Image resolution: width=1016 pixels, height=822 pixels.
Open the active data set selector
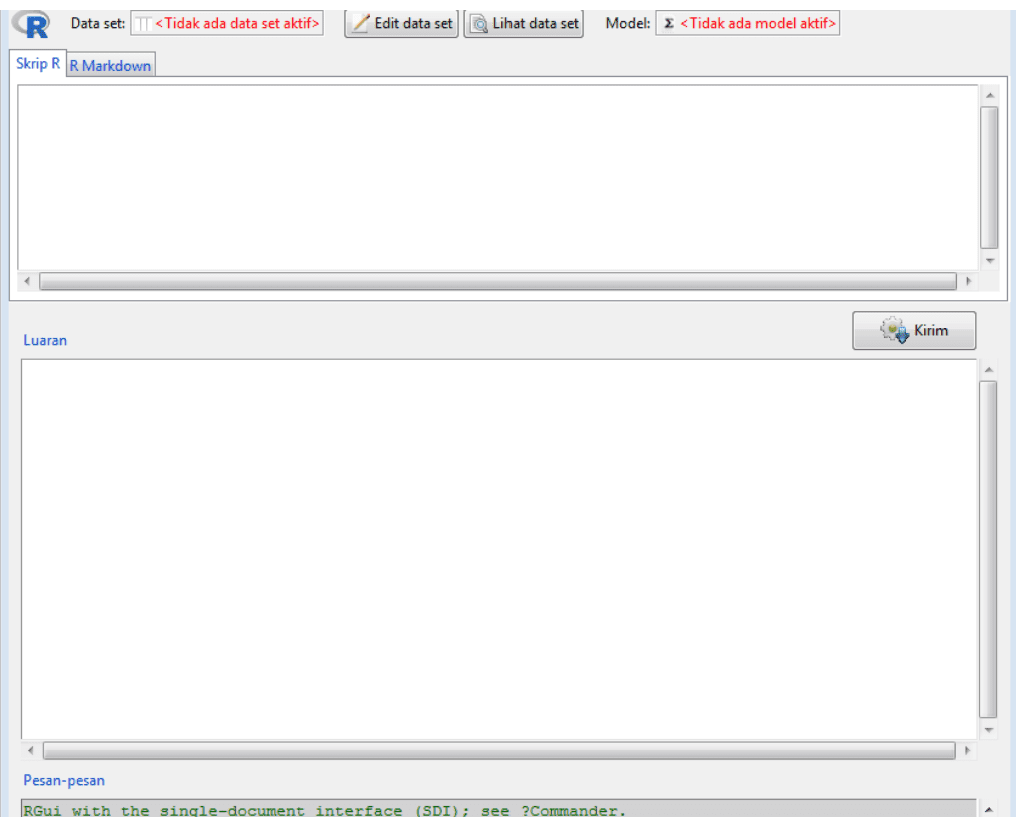click(x=227, y=23)
